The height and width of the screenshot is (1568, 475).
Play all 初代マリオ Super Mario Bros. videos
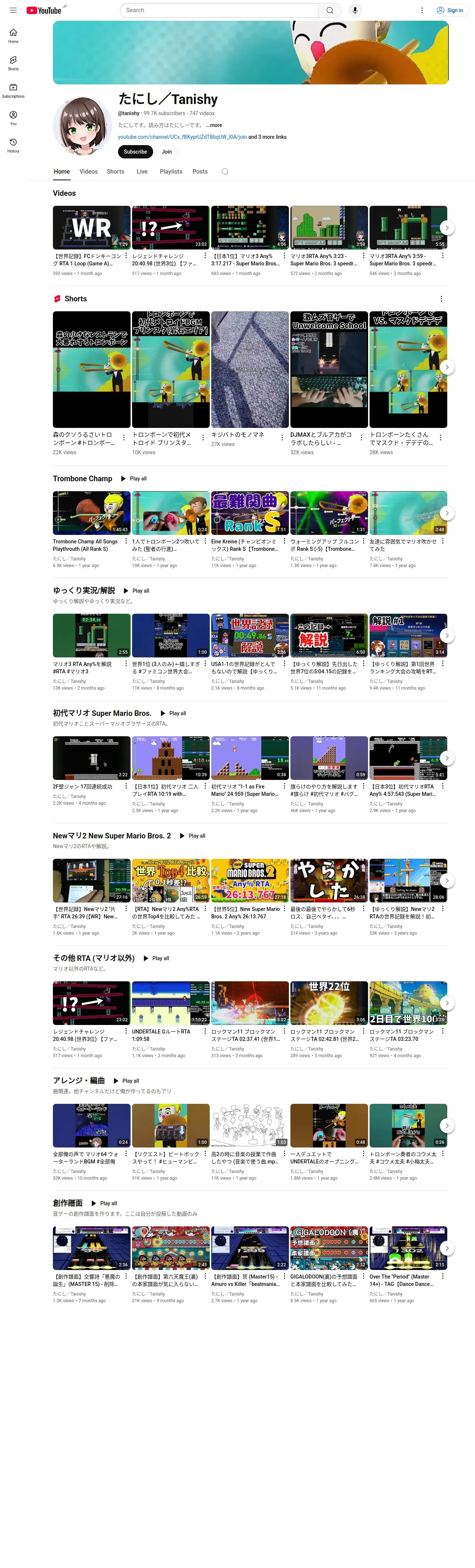click(x=174, y=713)
